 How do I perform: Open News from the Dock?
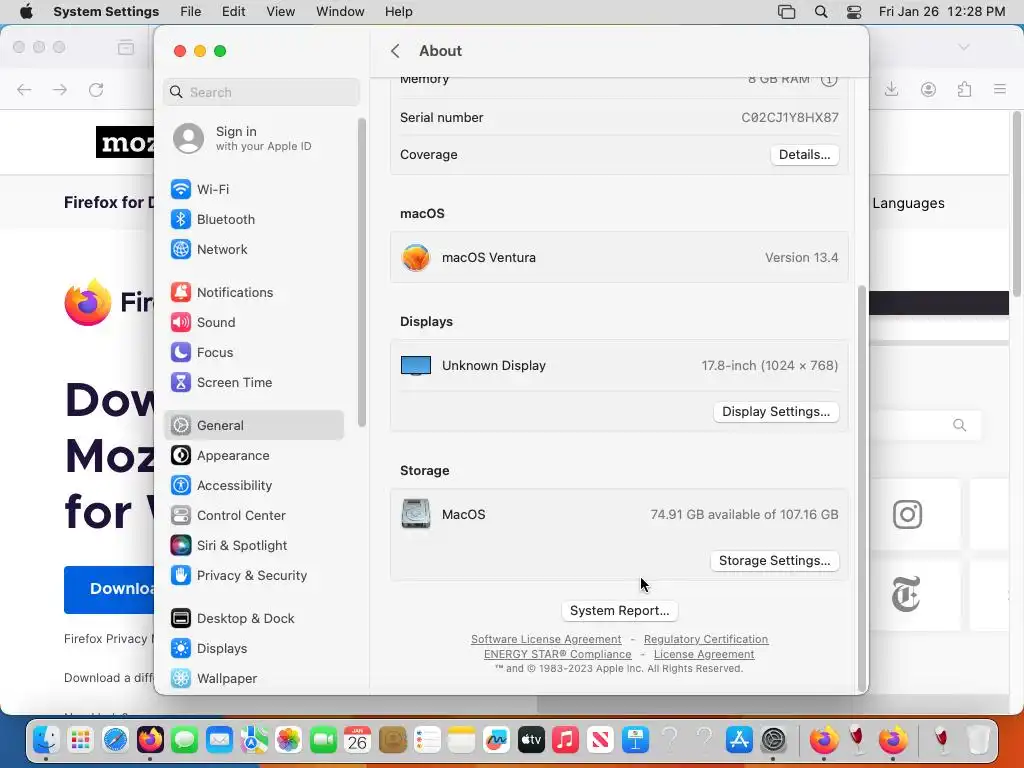click(600, 740)
